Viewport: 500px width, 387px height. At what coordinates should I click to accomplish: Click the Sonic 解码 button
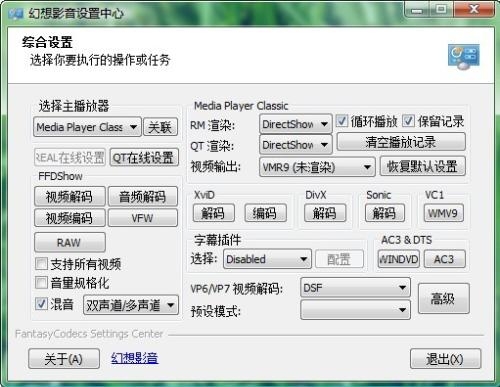click(385, 213)
